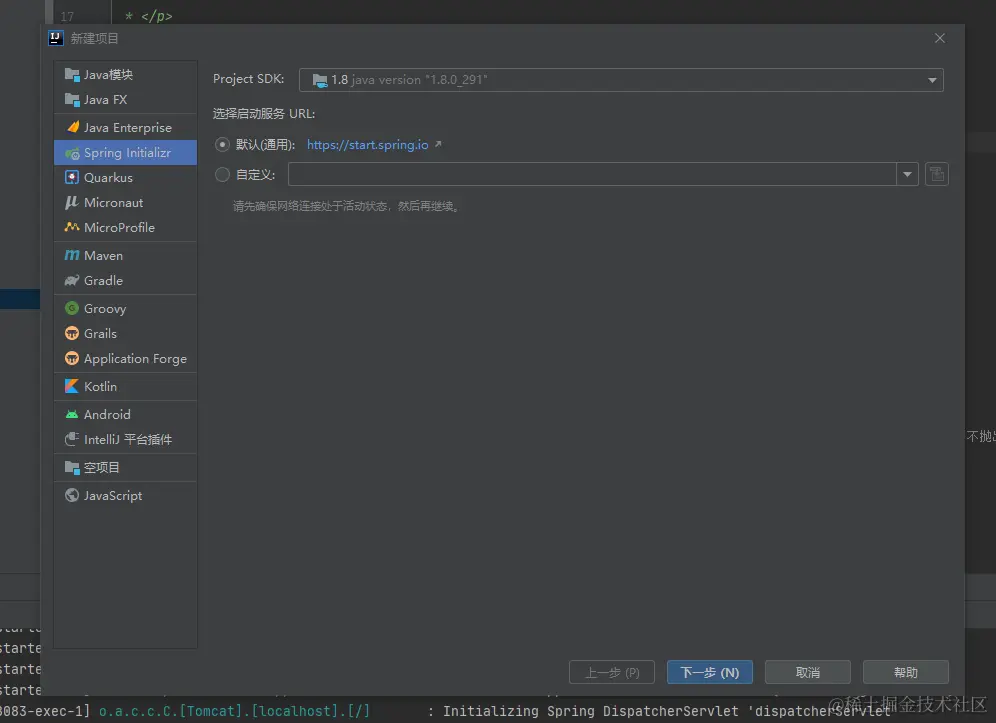Focus the 自定义 URL input field
Screen dimensions: 996x723
[x=592, y=174]
